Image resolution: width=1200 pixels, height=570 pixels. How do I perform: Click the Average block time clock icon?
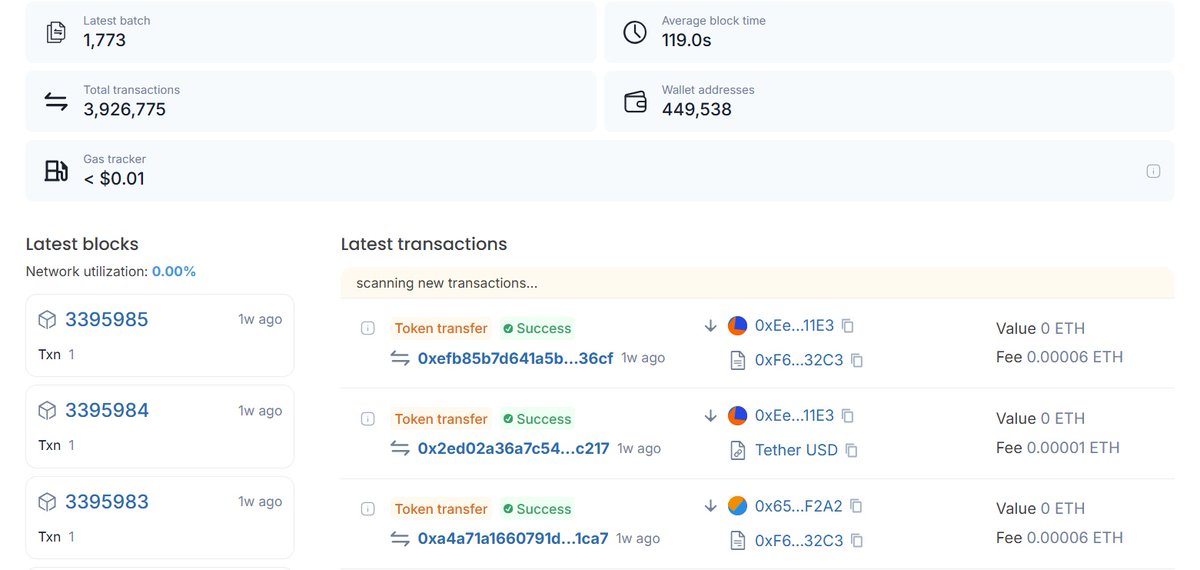(635, 32)
